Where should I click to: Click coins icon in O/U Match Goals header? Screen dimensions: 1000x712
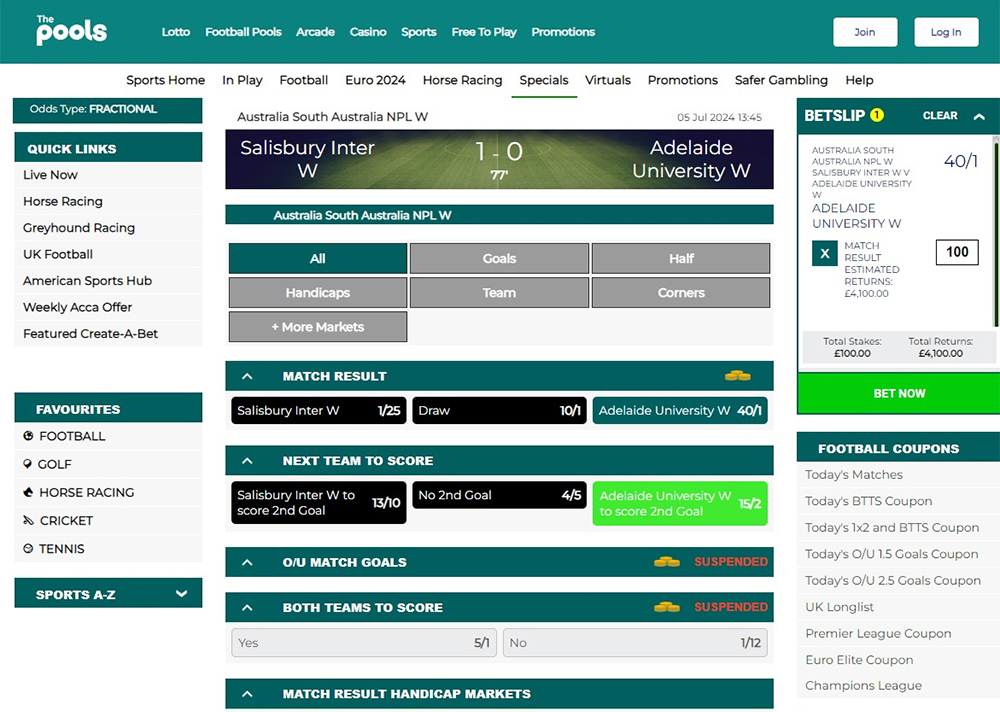pyautogui.click(x=666, y=562)
